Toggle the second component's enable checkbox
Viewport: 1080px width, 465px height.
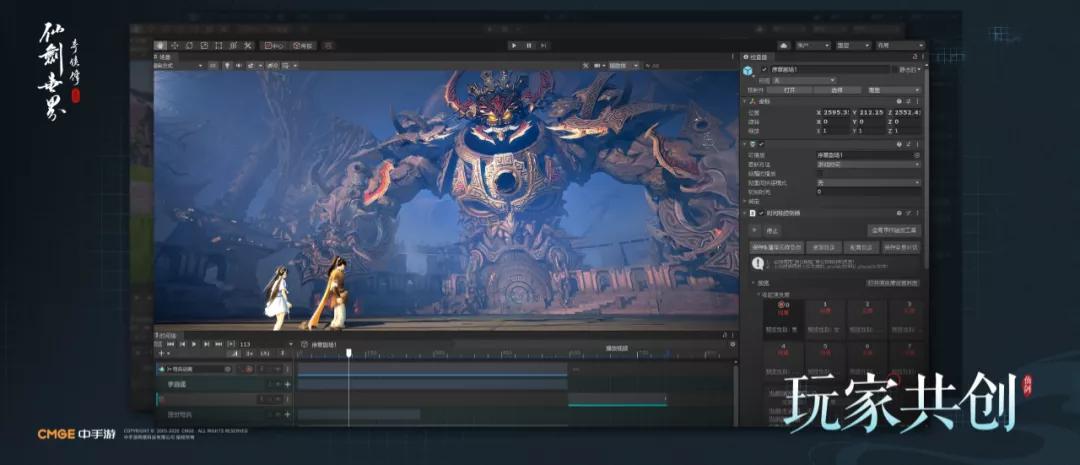pyautogui.click(x=761, y=144)
